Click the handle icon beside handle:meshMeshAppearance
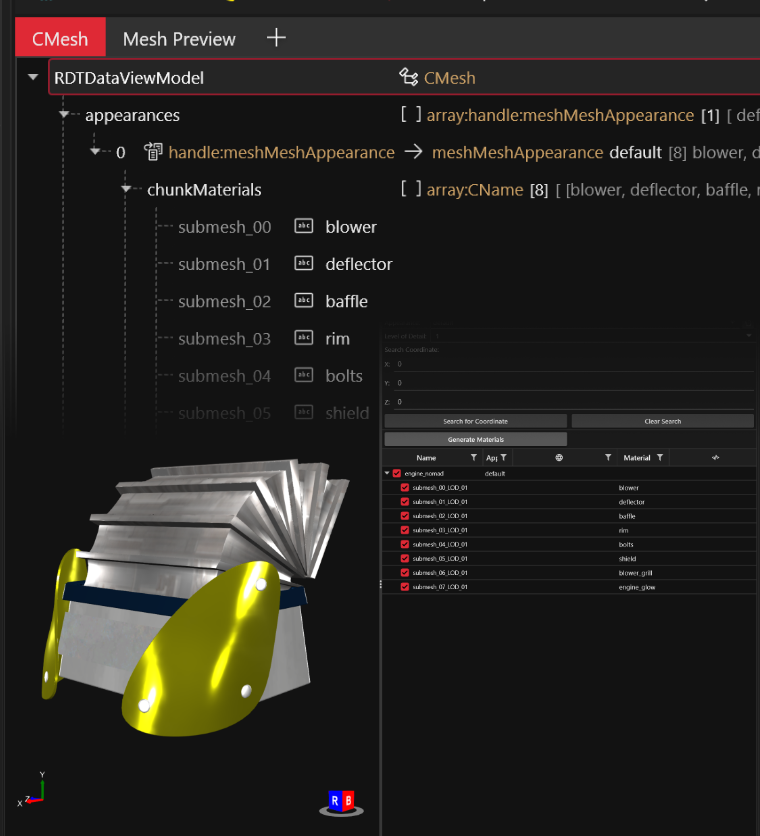760x836 pixels. click(153, 152)
